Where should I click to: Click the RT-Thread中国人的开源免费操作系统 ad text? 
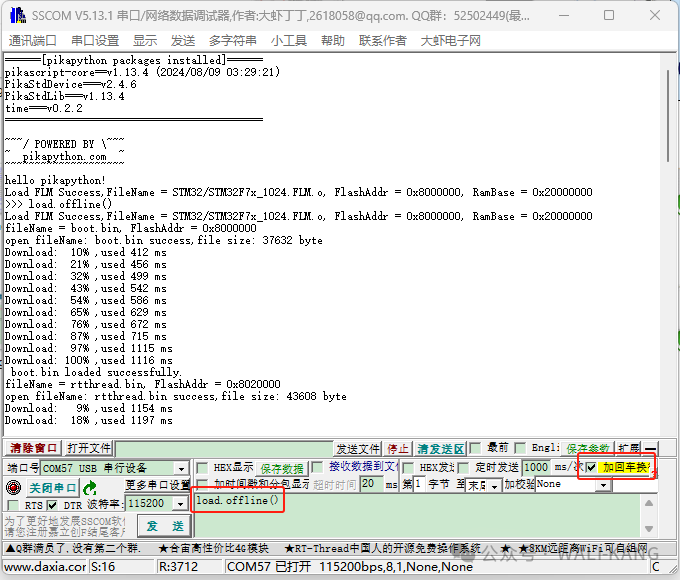[x=382, y=549]
